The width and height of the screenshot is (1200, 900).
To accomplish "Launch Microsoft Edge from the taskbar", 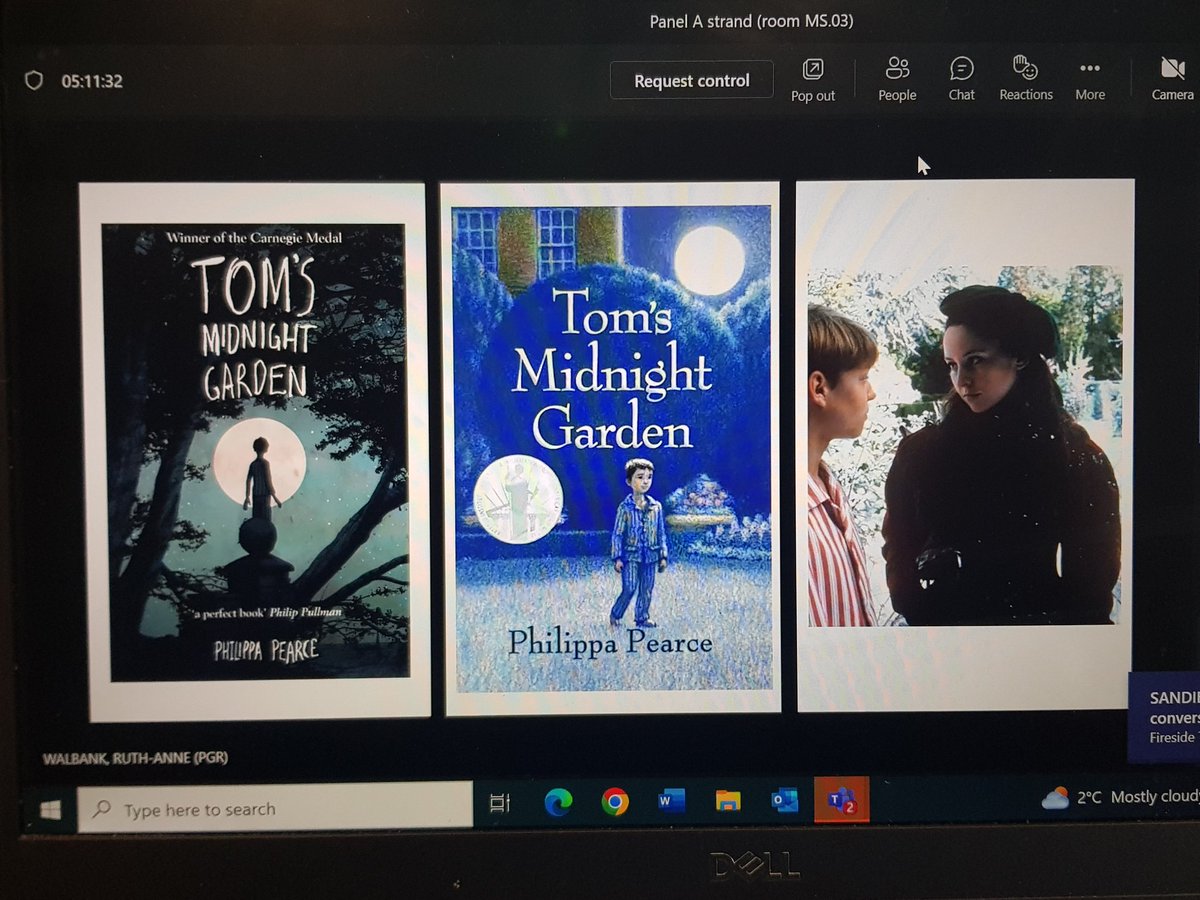I will [557, 802].
